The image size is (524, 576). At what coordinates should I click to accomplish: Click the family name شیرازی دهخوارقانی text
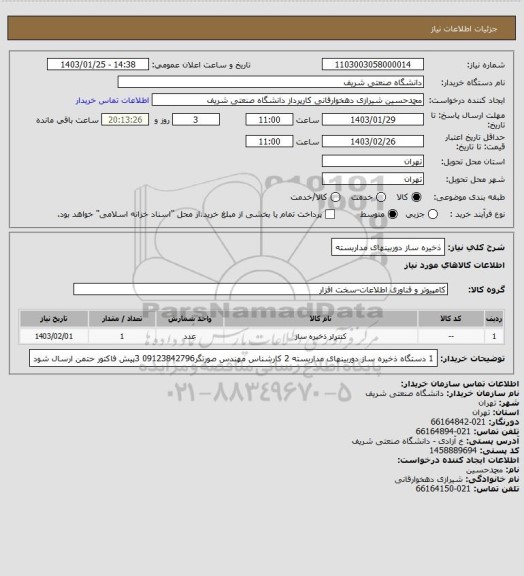[x=428, y=479]
